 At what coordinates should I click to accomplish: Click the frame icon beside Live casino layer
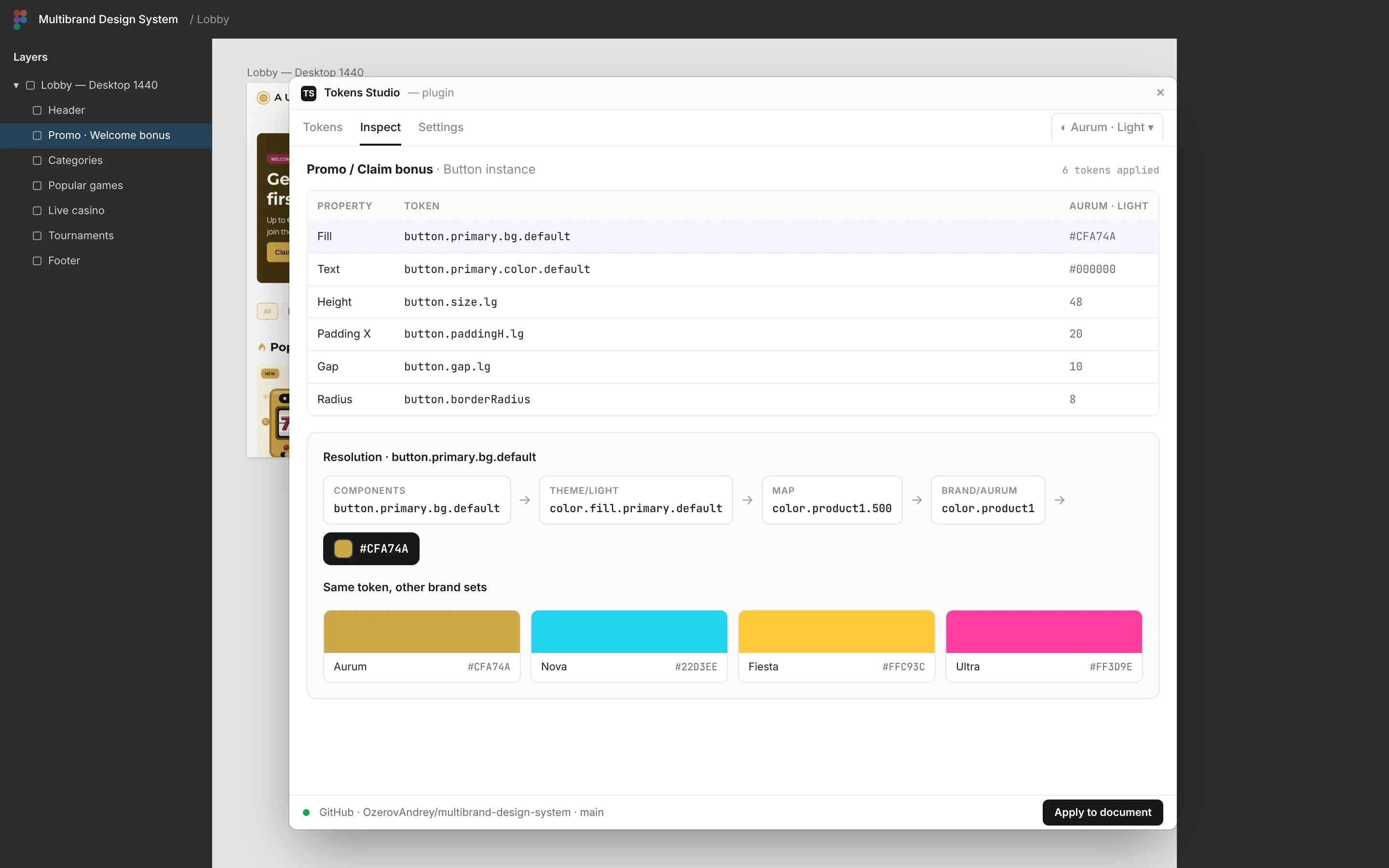click(37, 211)
